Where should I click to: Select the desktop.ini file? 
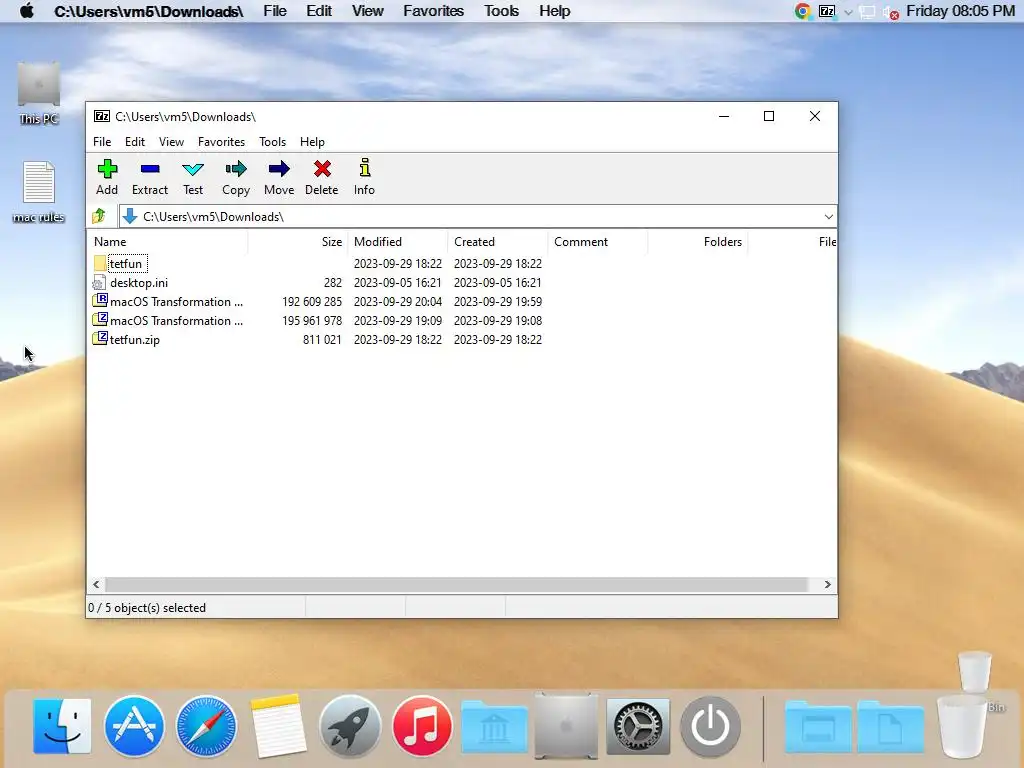(138, 283)
